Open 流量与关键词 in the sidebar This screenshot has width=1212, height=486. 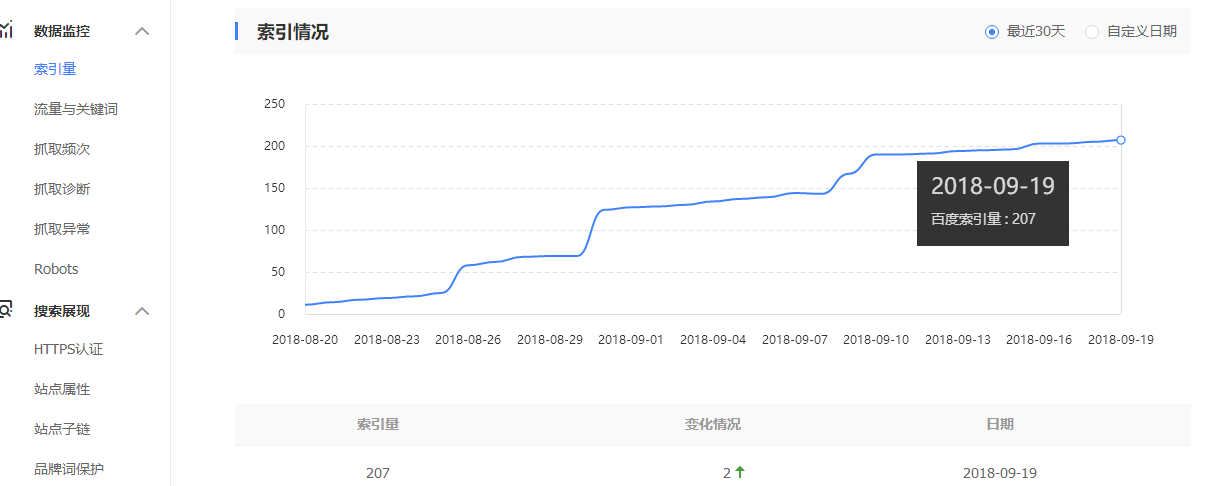[76, 109]
